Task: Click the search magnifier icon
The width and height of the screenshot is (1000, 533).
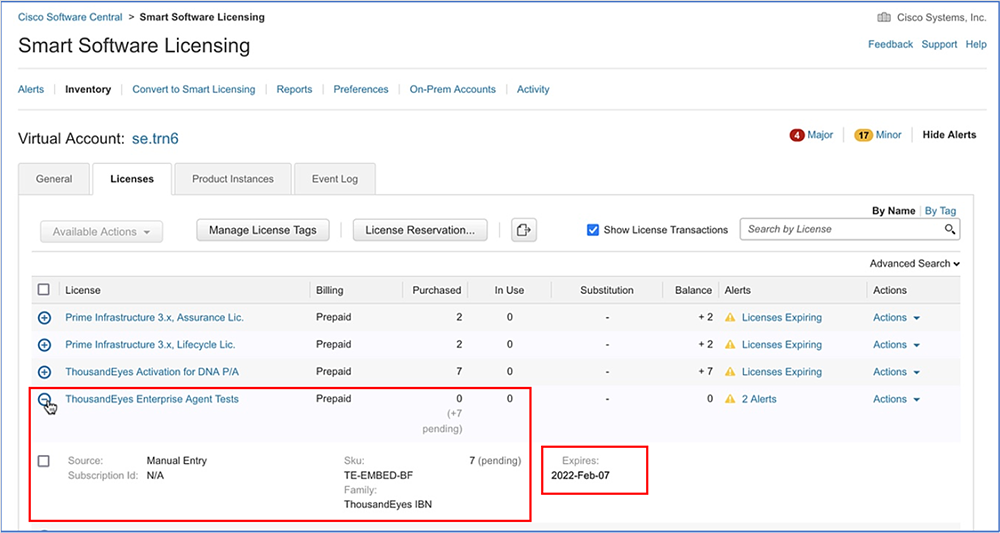Action: click(x=950, y=230)
